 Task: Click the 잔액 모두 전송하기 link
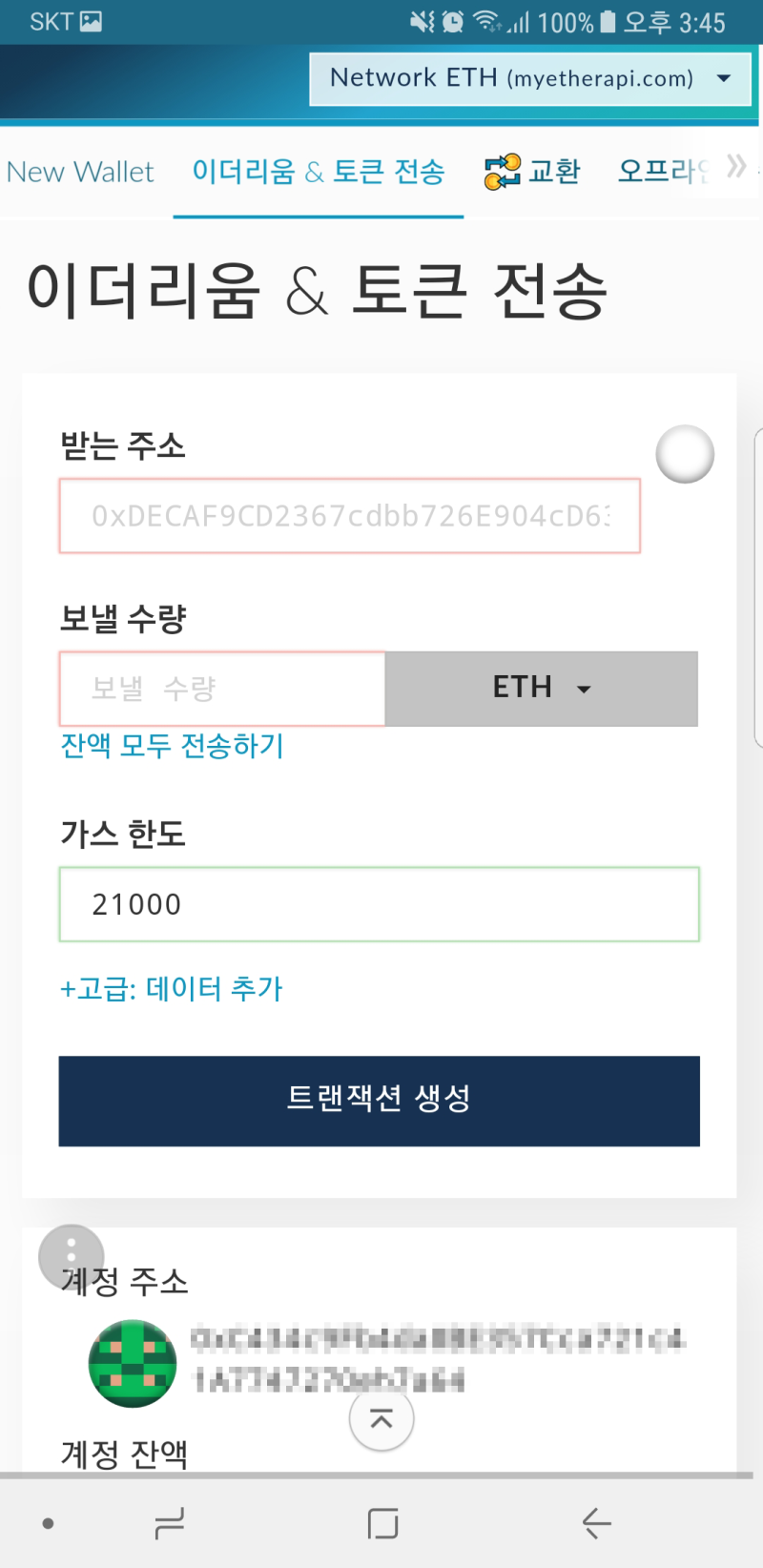tap(172, 747)
